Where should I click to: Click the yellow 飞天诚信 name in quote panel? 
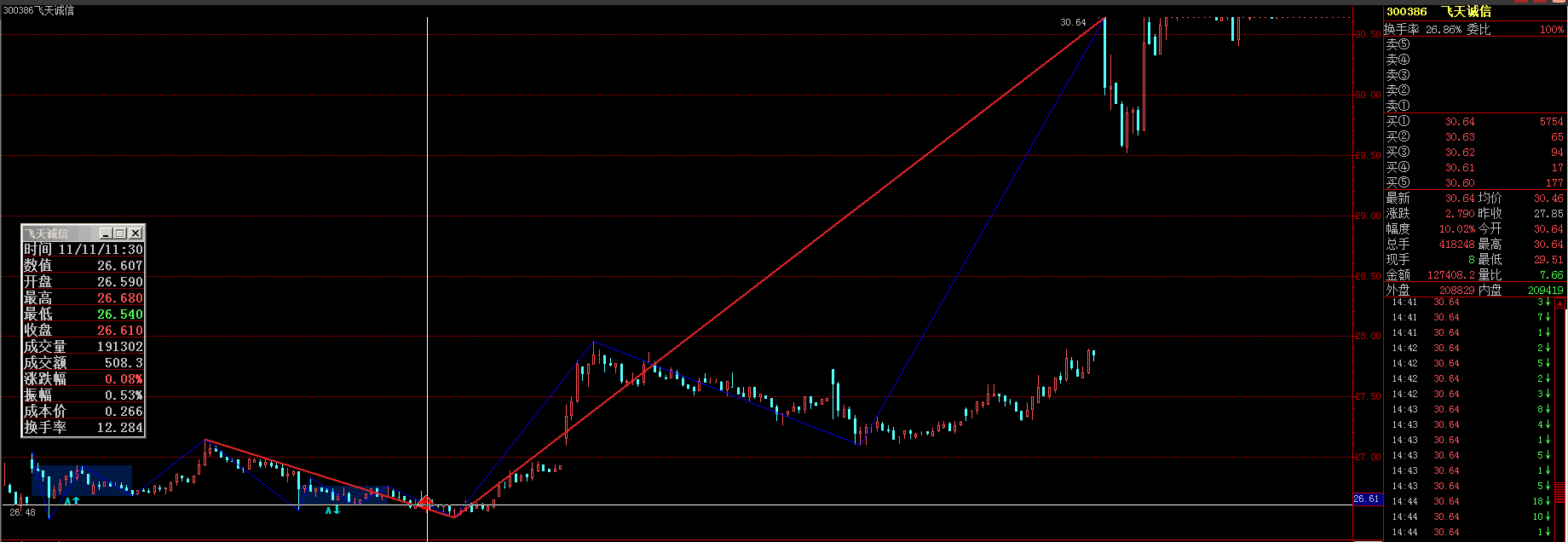1467,12
